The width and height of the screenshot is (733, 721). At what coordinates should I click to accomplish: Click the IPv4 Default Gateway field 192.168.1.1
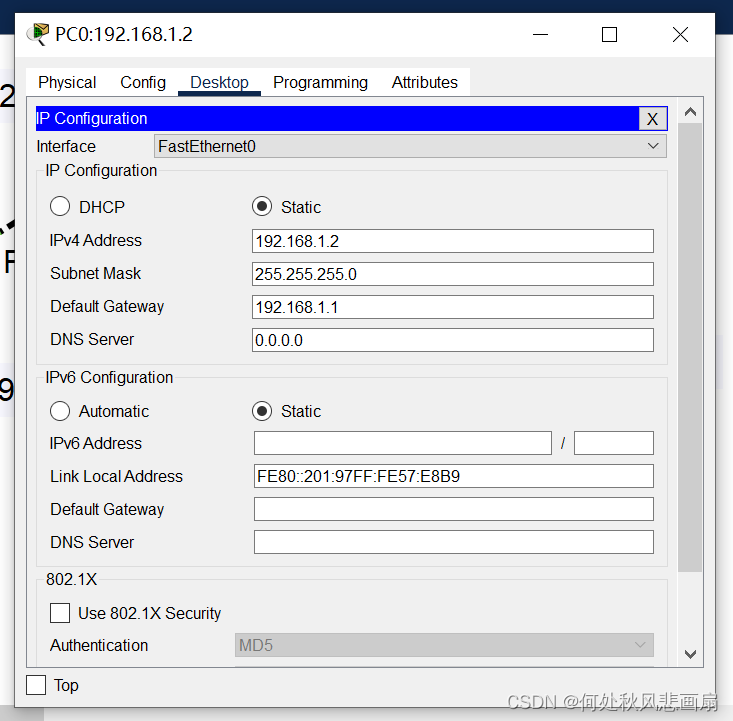click(453, 307)
